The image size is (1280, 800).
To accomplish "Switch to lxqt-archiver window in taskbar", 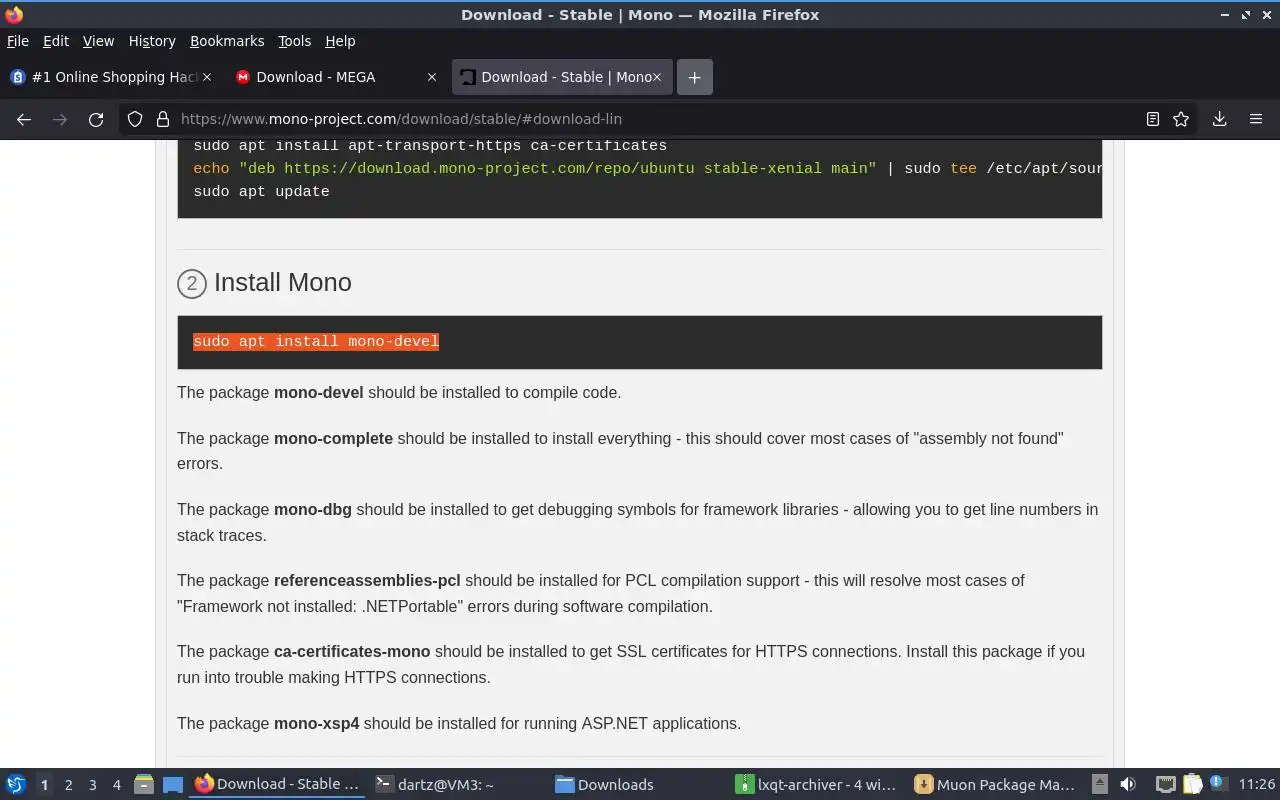I will pos(818,785).
